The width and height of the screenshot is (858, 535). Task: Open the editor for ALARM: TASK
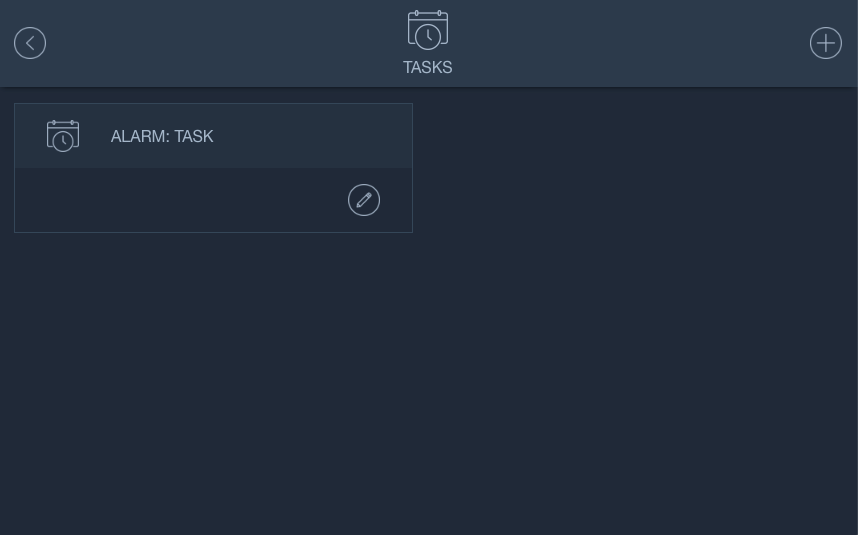point(364,200)
